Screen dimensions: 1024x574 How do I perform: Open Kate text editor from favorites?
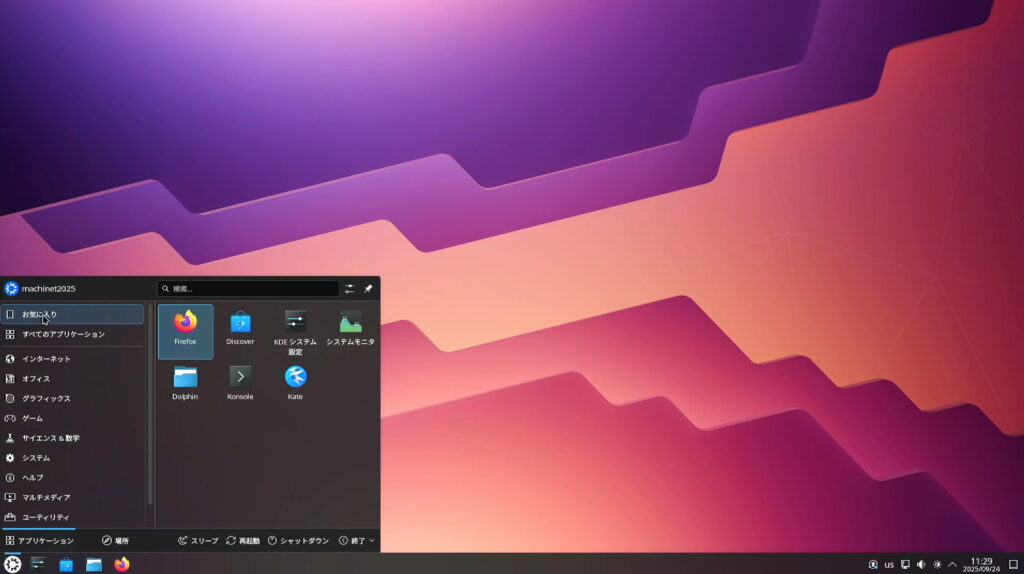click(295, 383)
